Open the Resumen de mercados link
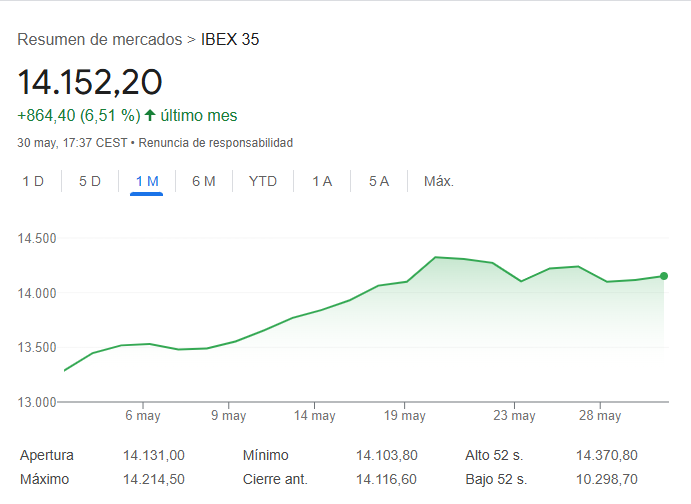 click(x=100, y=40)
